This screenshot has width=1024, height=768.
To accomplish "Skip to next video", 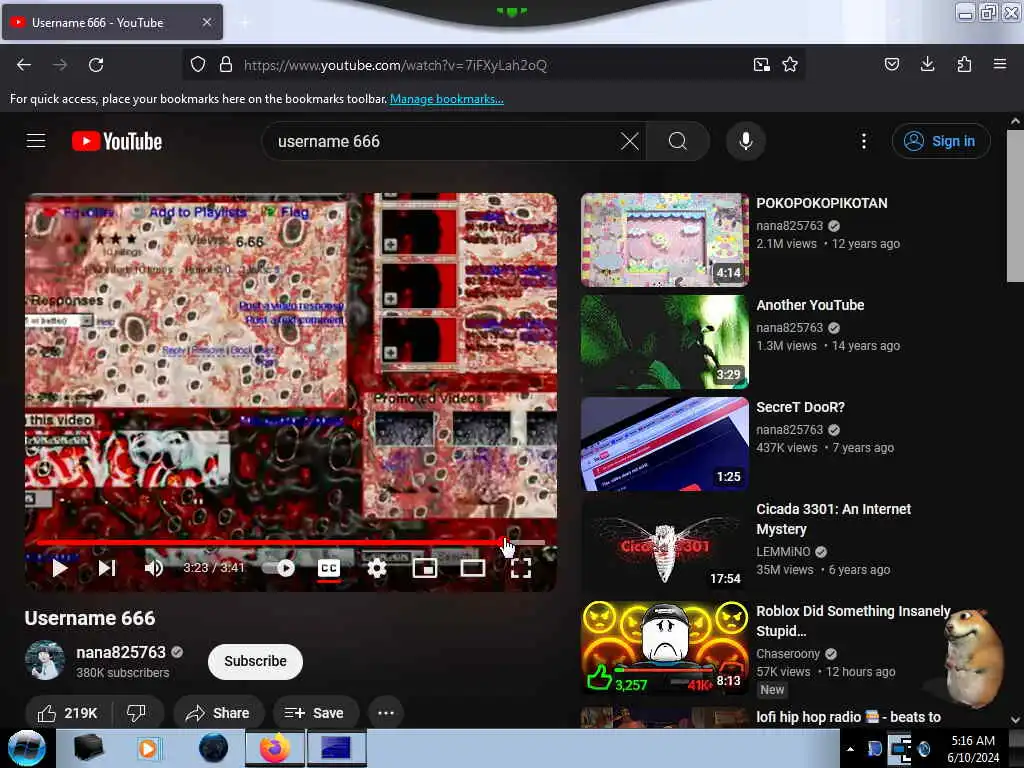I will tap(107, 568).
